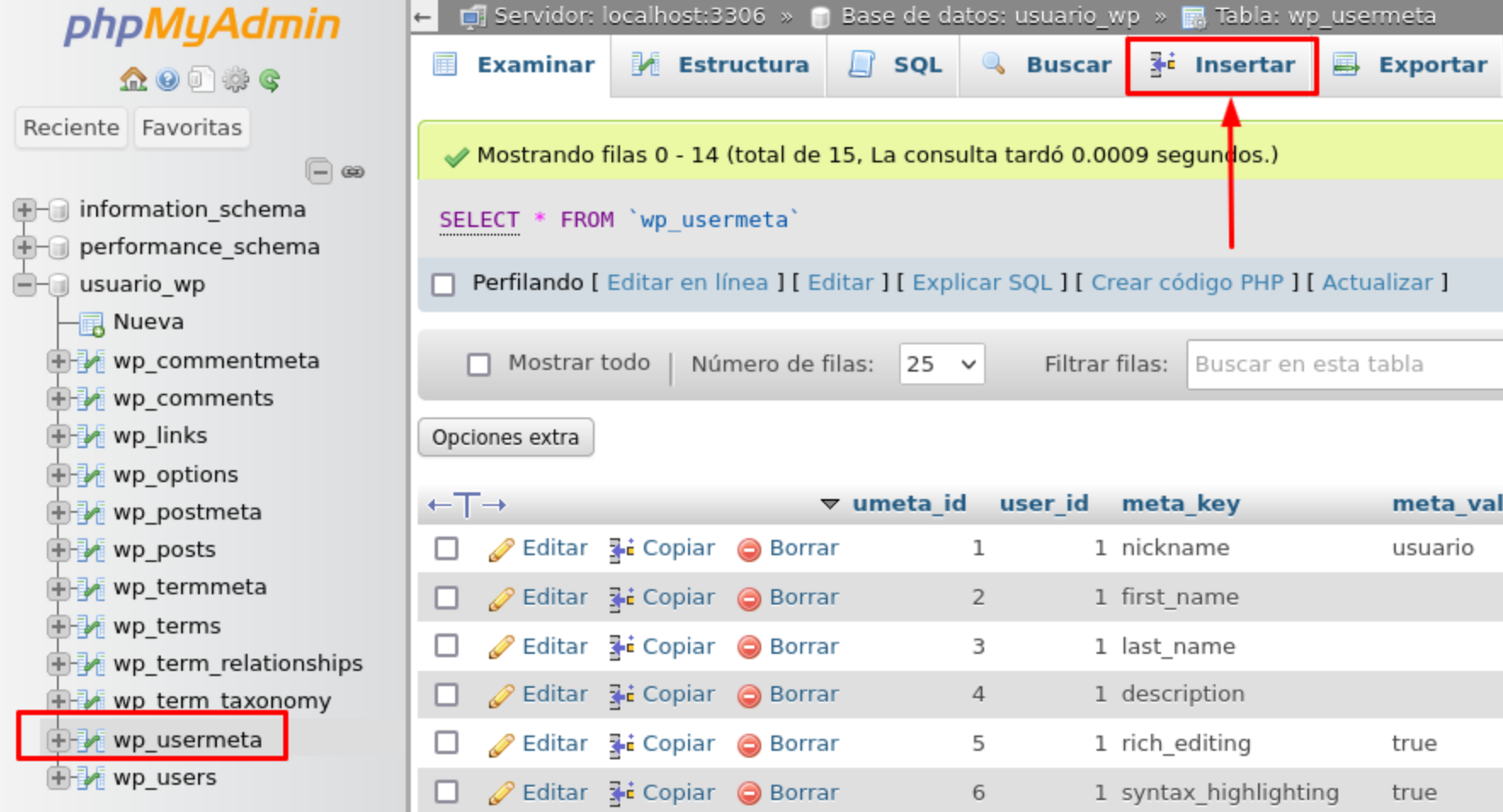Select the row checkbox for syntax_highlighting
The width and height of the screenshot is (1503, 812).
tap(447, 792)
